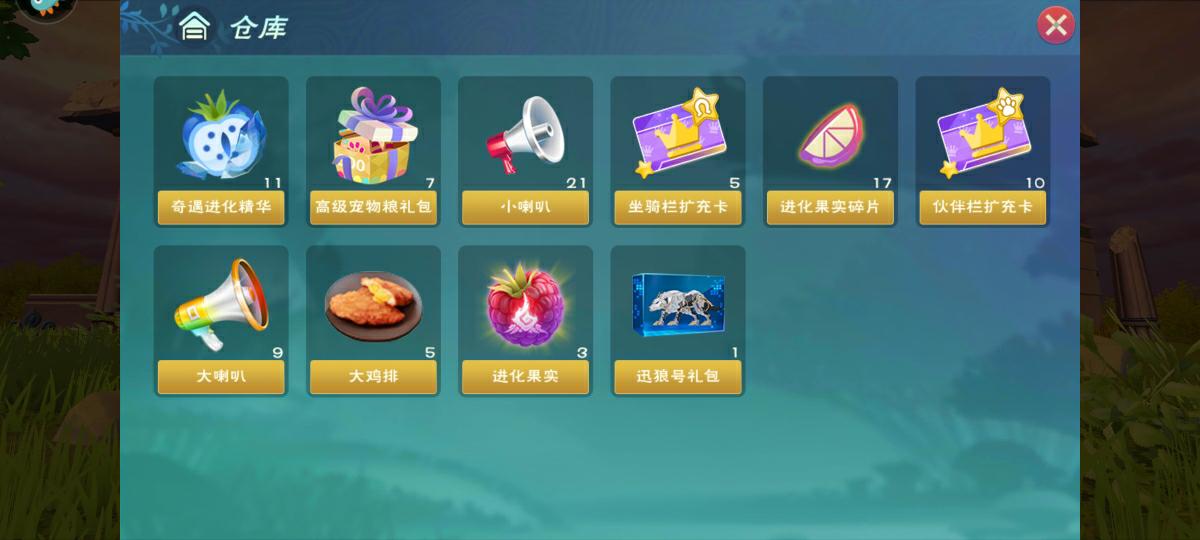1200x540 pixels.
Task: Click the 进化果实碎片 label button
Action: (x=830, y=208)
